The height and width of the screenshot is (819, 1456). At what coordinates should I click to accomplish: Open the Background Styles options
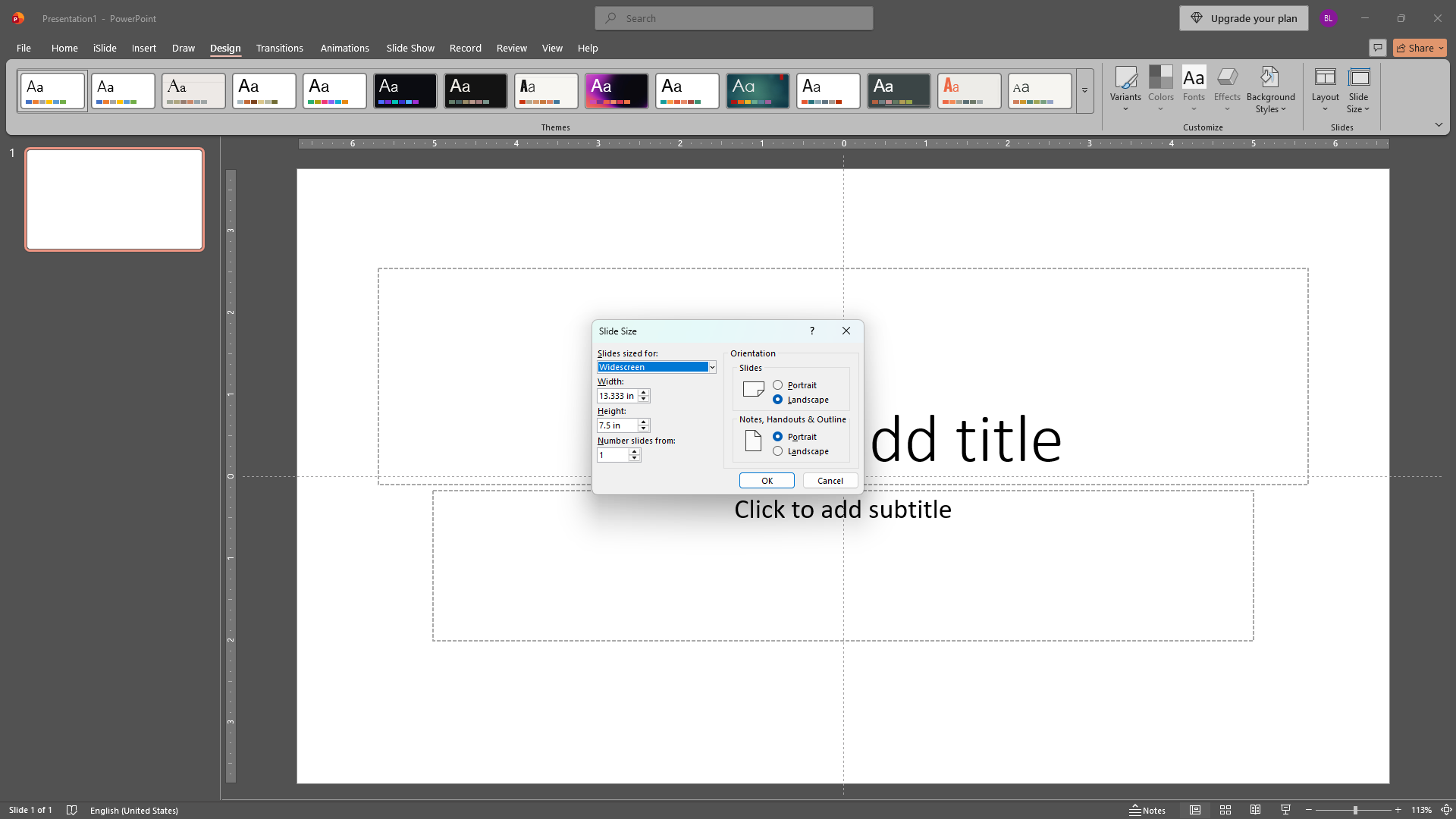pyautogui.click(x=1270, y=89)
